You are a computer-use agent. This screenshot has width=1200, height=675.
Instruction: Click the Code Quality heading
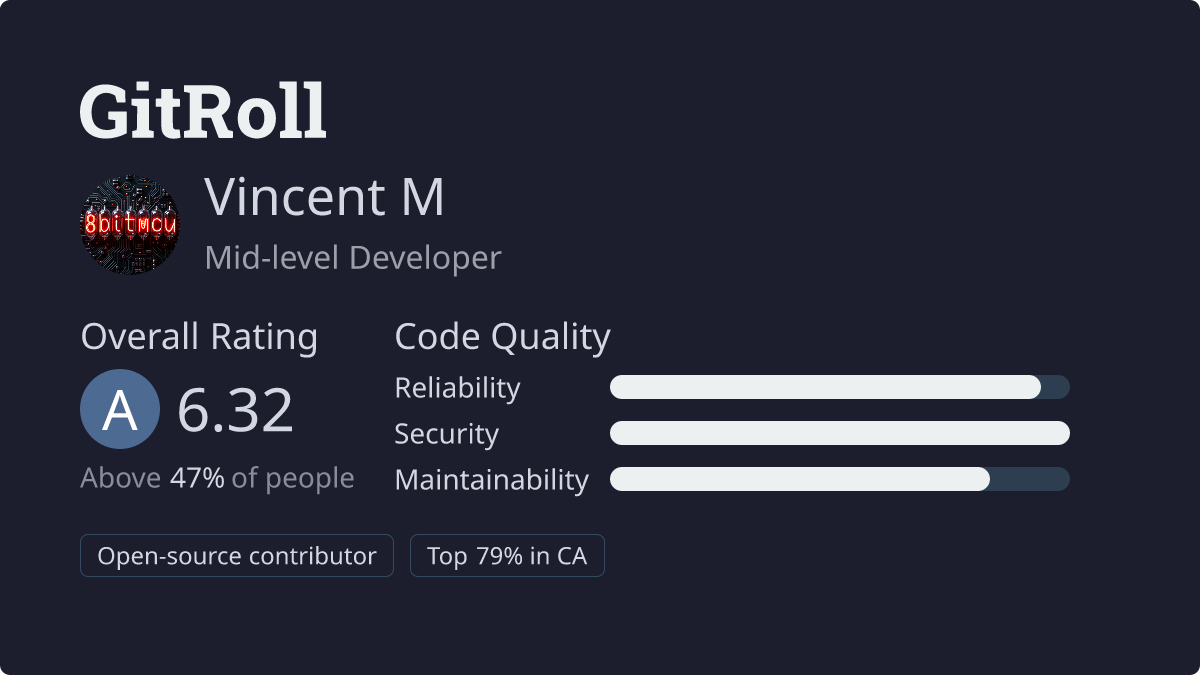coord(502,337)
